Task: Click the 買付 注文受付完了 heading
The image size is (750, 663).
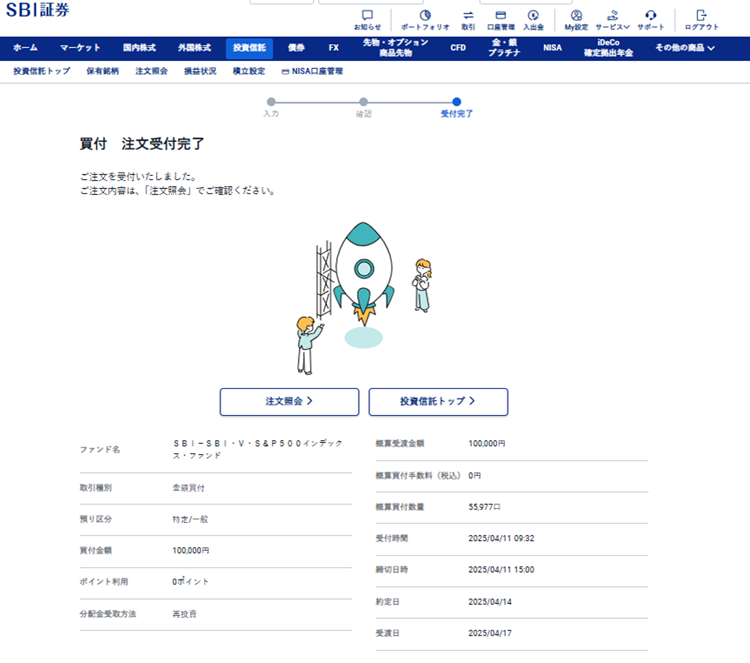Action: (142, 144)
